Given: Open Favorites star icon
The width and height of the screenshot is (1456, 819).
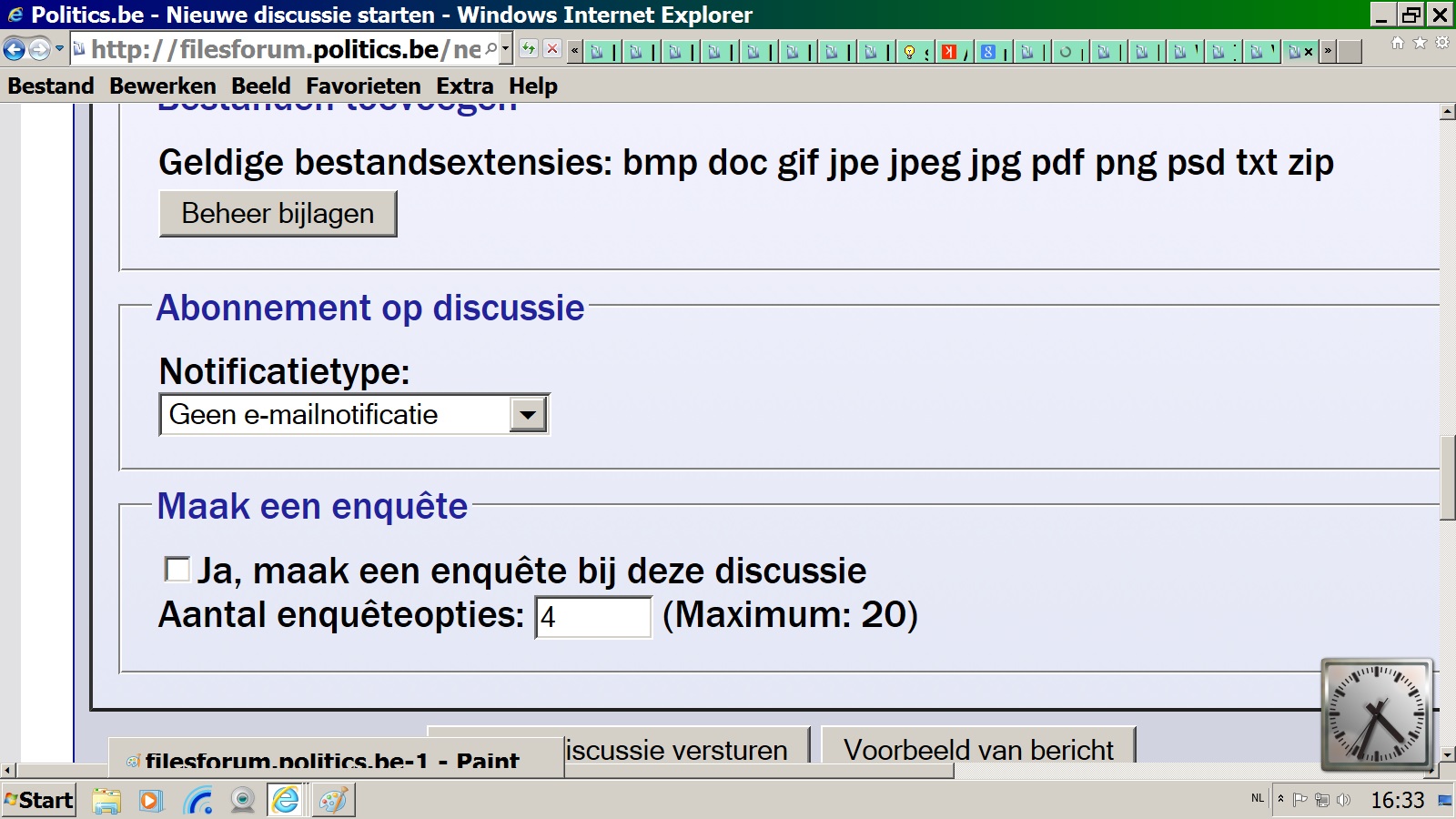Looking at the screenshot, I should [x=1420, y=43].
